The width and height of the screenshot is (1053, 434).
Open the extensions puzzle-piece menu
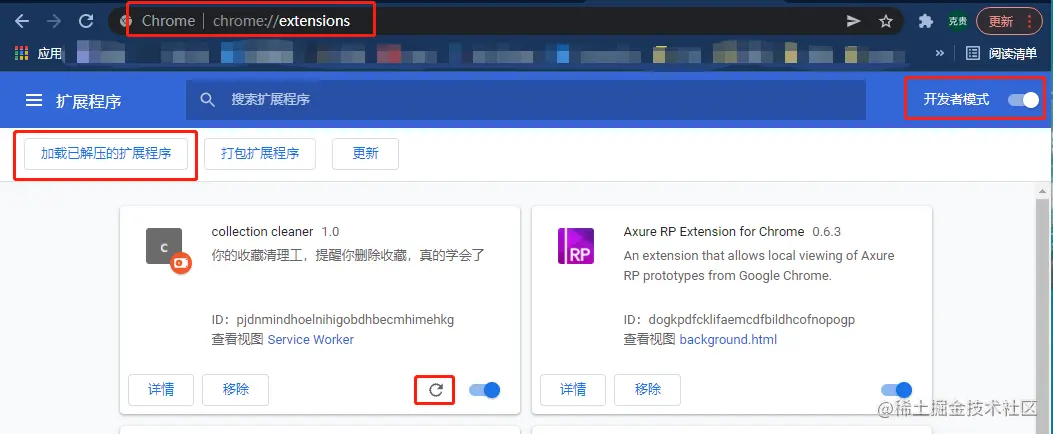[x=926, y=21]
